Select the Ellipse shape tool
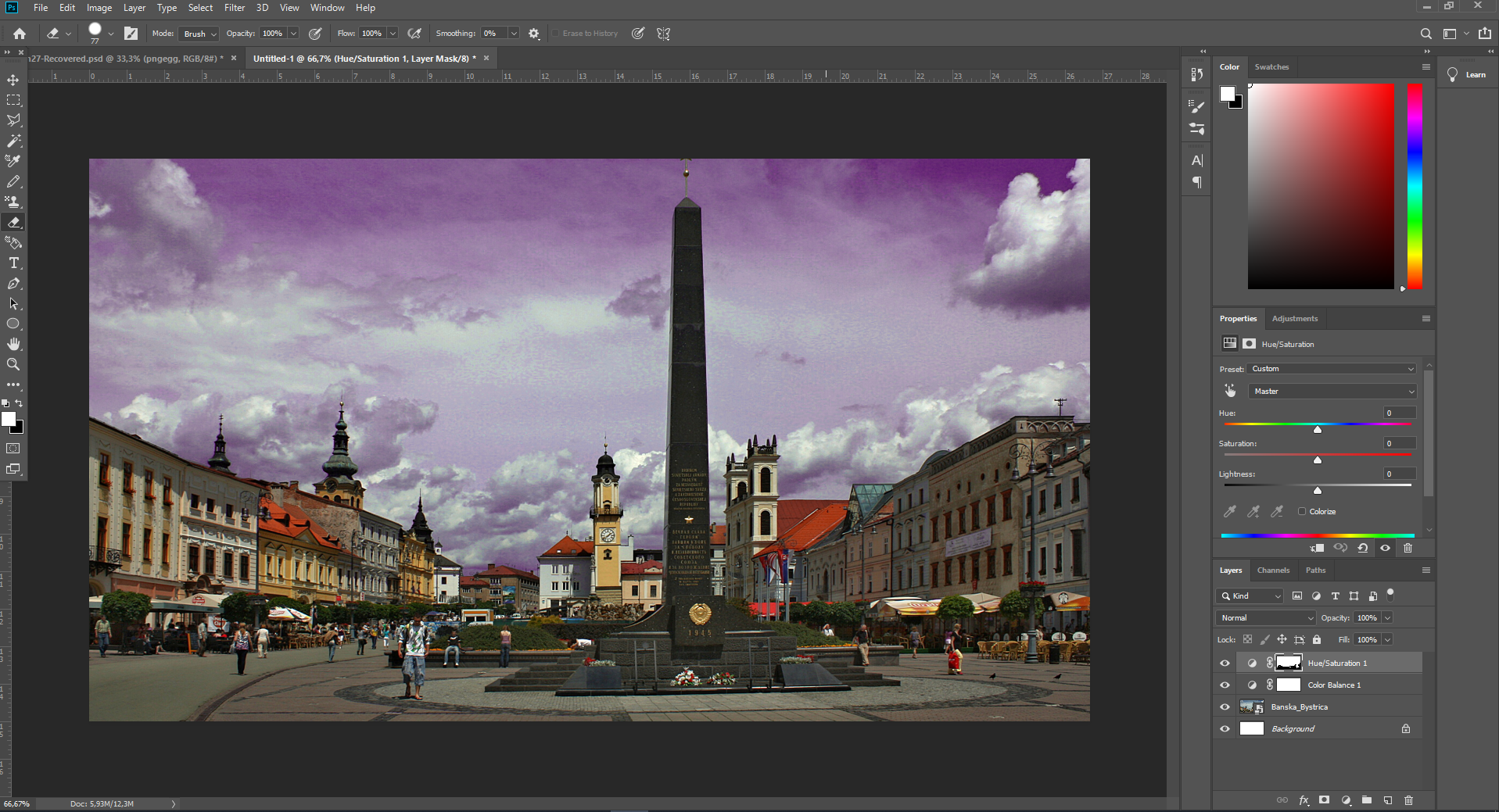Screen dimensions: 1499x812 click(x=13, y=324)
